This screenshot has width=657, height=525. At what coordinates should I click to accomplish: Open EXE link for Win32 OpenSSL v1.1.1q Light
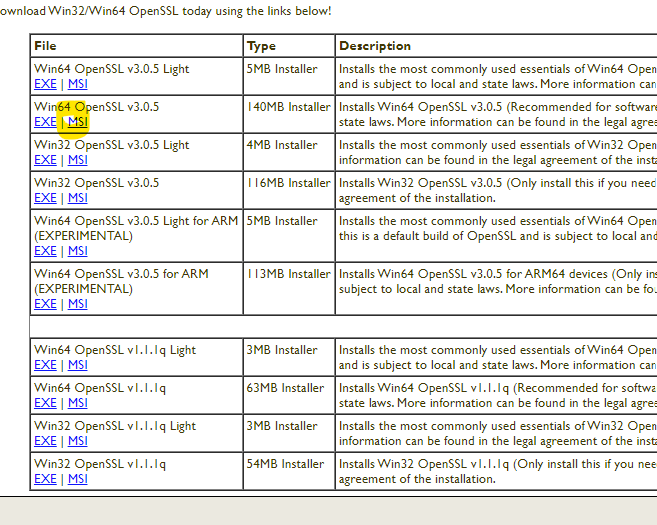45,441
